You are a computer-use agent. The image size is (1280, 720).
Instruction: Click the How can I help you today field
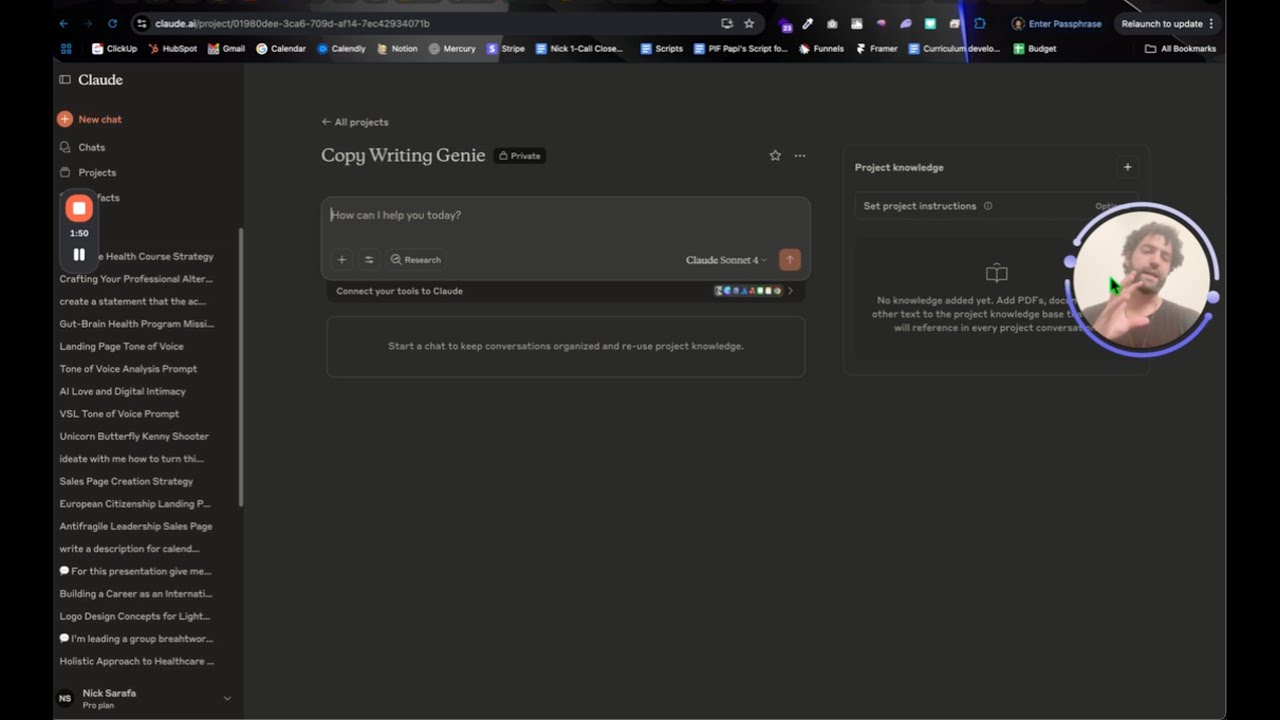(x=565, y=216)
